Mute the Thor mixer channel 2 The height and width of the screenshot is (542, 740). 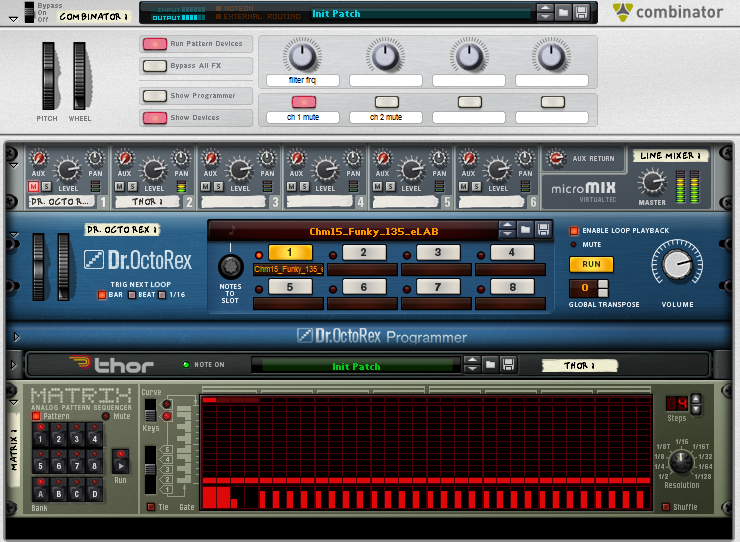[120, 186]
